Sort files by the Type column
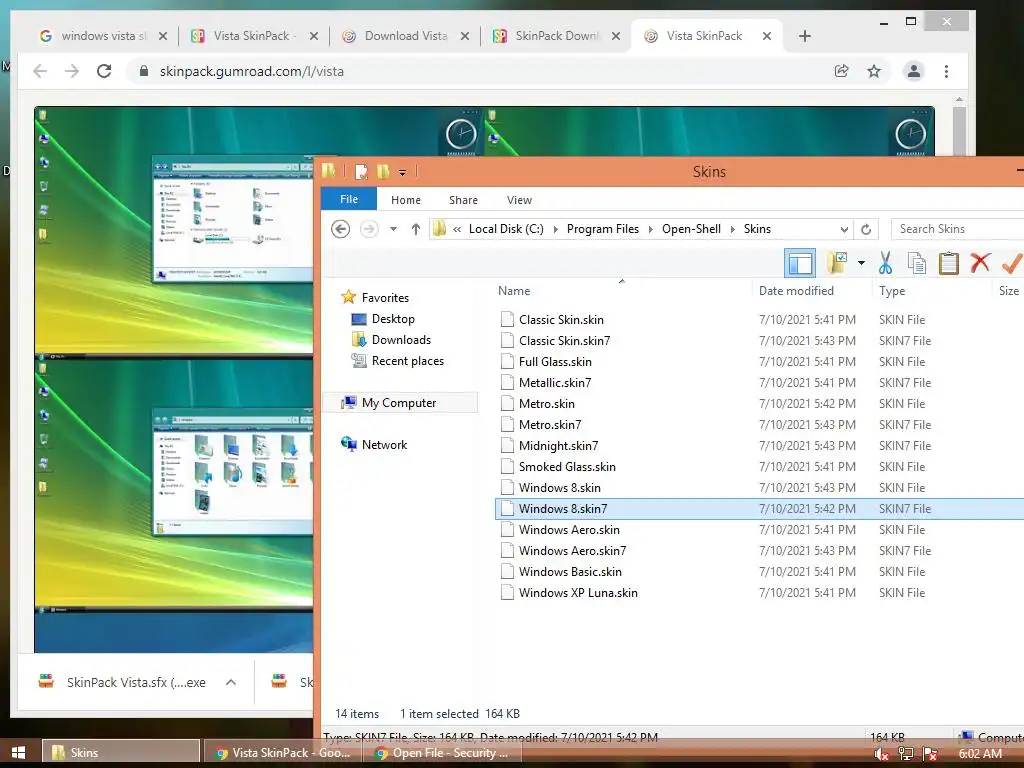This screenshot has height=768, width=1024. tap(892, 291)
